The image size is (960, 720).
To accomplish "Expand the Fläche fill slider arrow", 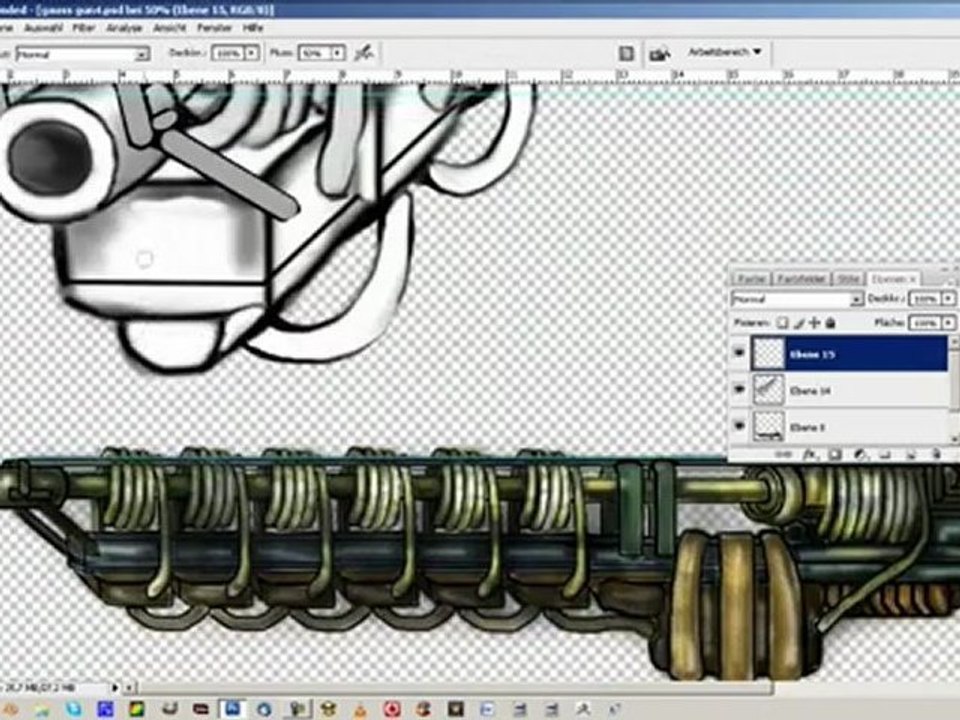I will 948,322.
